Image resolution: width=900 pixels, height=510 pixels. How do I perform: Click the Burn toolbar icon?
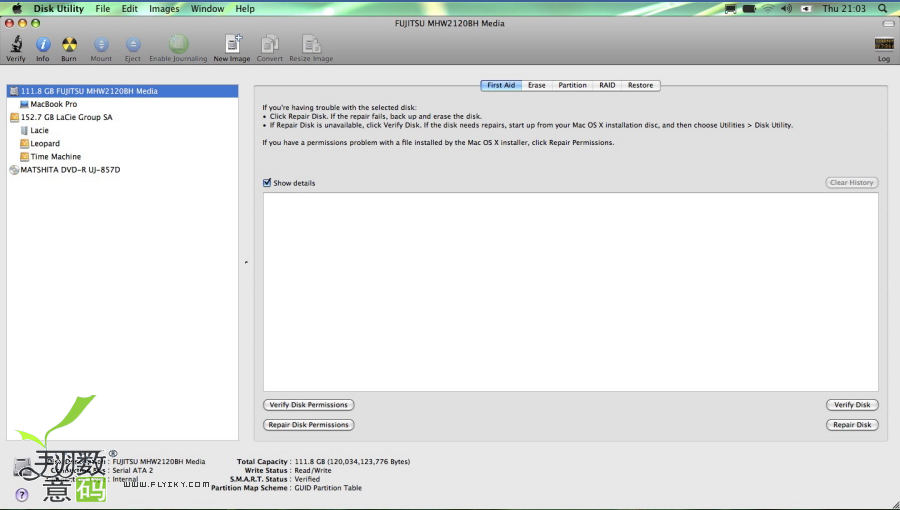pos(69,44)
